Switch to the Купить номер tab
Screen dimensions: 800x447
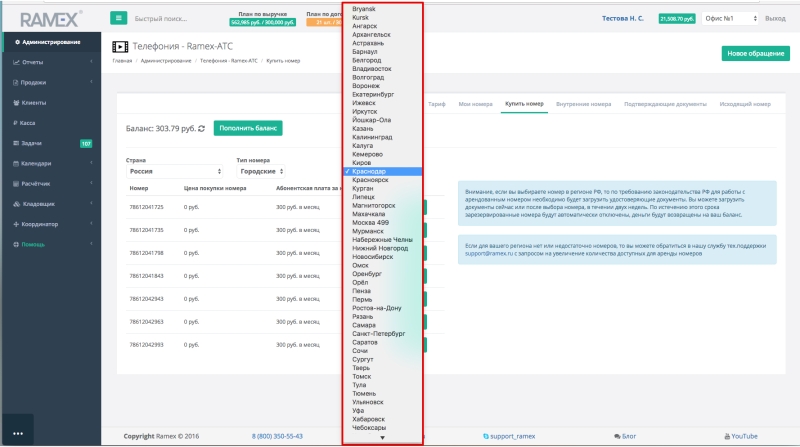[524, 104]
